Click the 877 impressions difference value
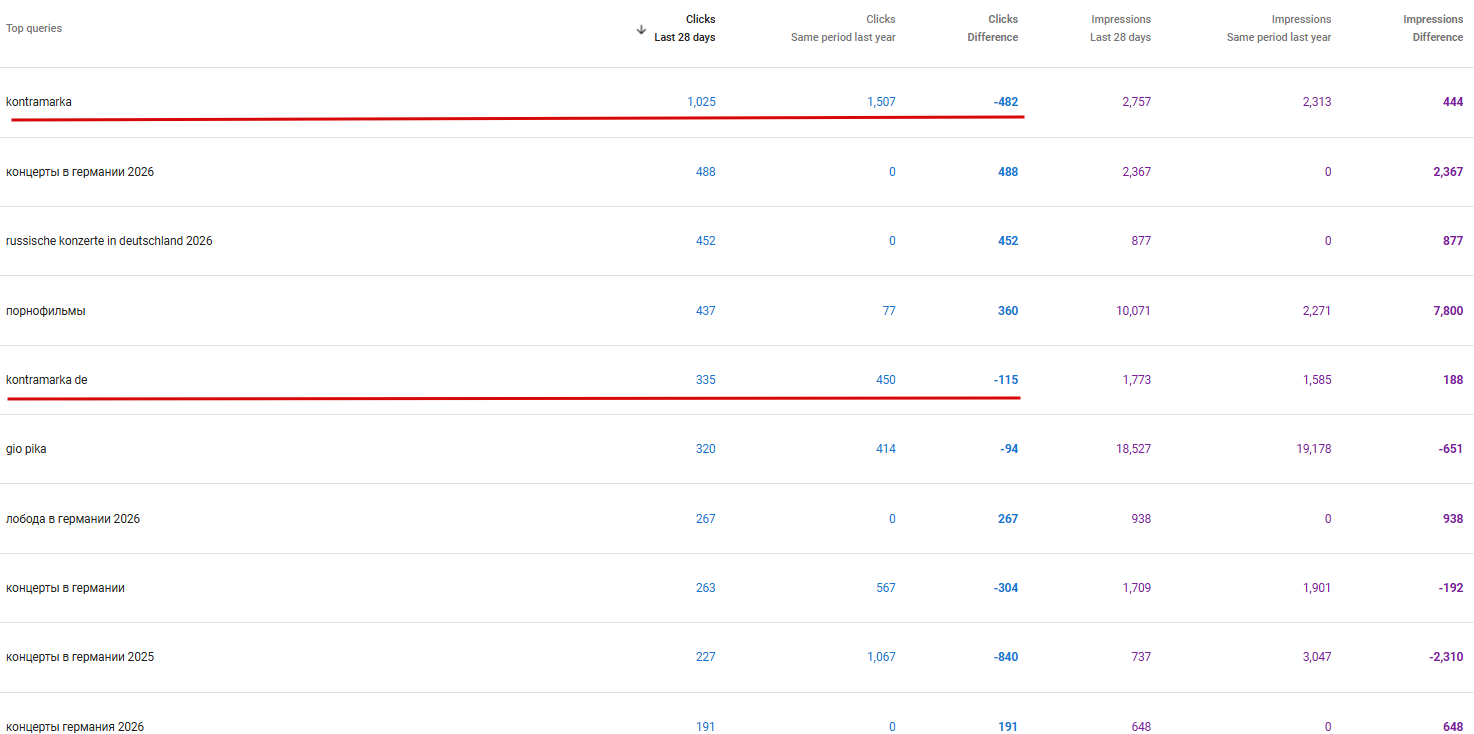 point(1453,241)
